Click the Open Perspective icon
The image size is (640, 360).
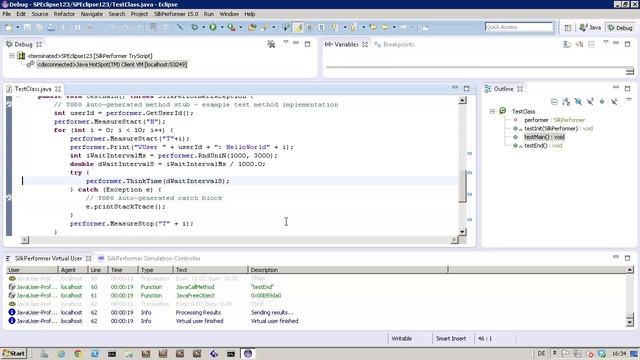point(568,28)
